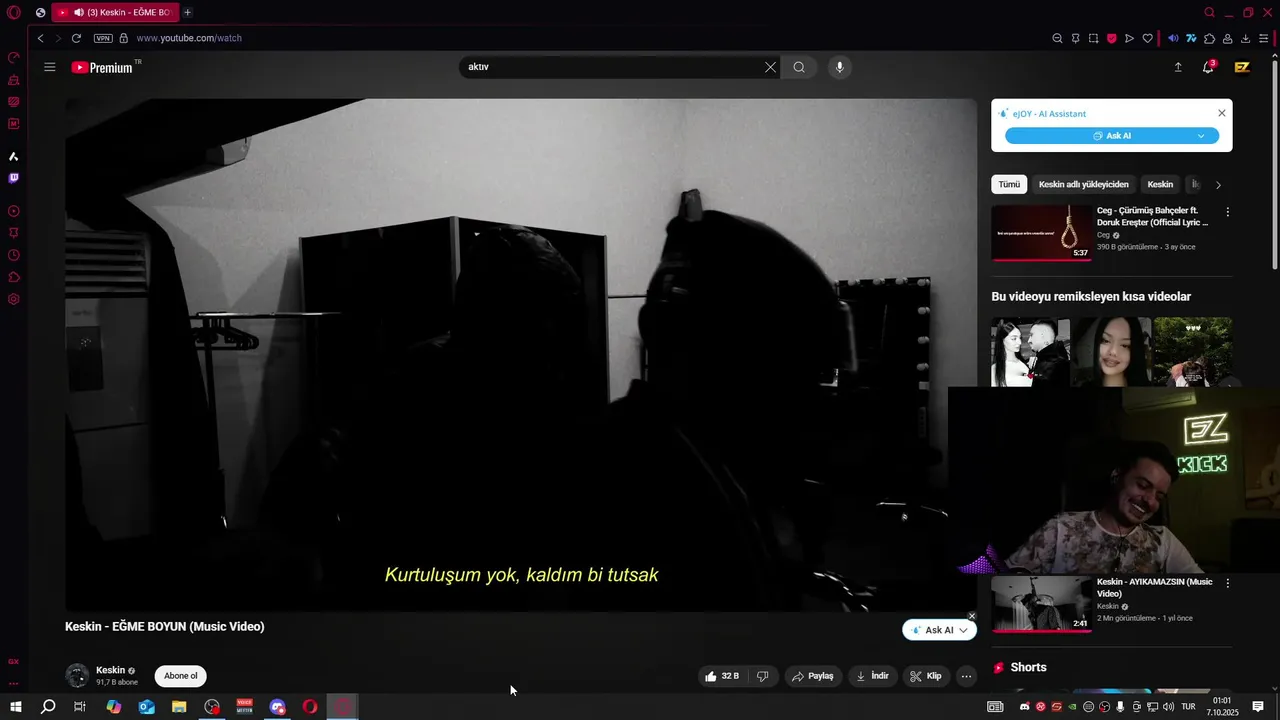Toggle system volume speaker in tray

(1168, 707)
